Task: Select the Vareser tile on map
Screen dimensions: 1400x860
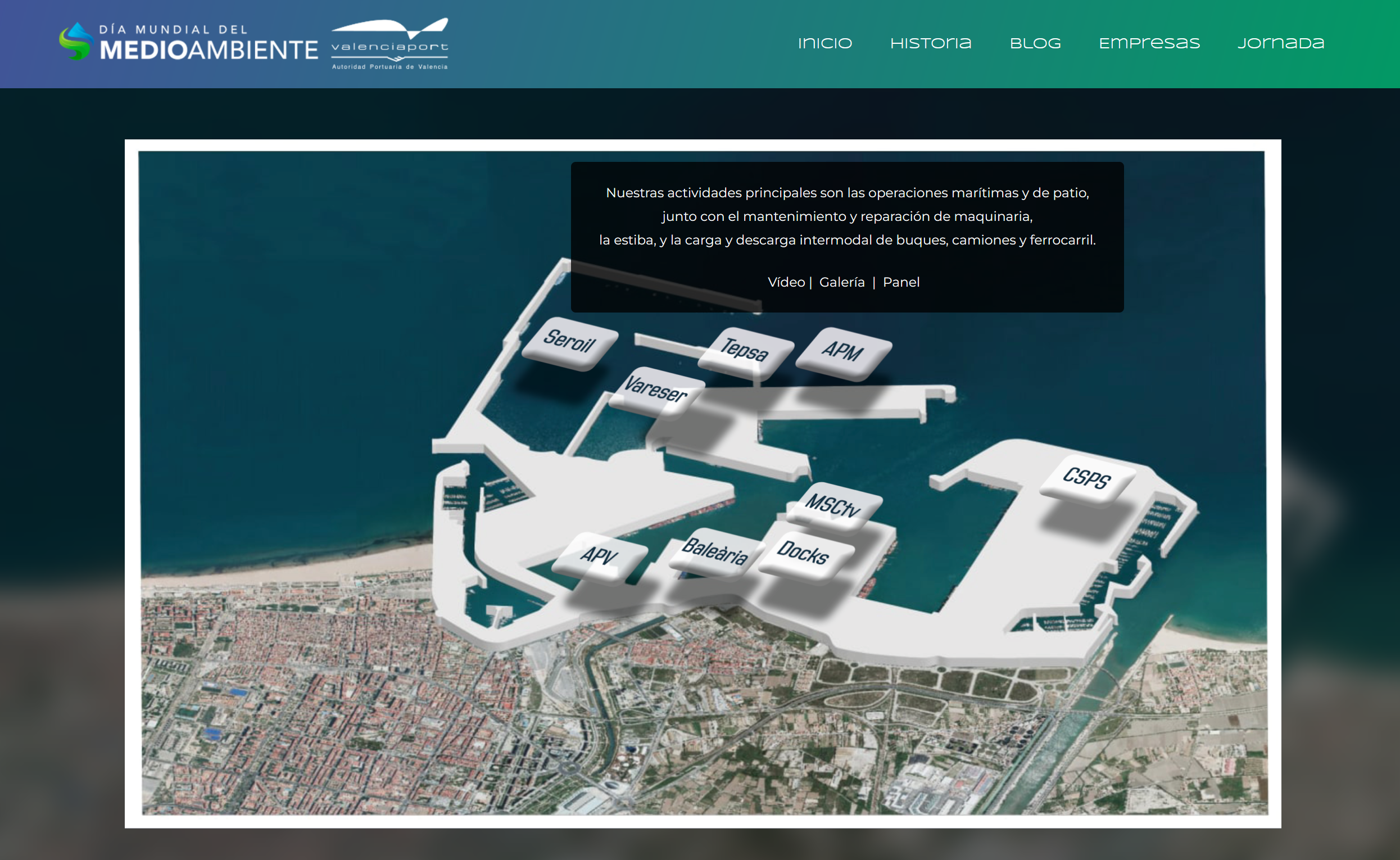Action: pos(656,392)
